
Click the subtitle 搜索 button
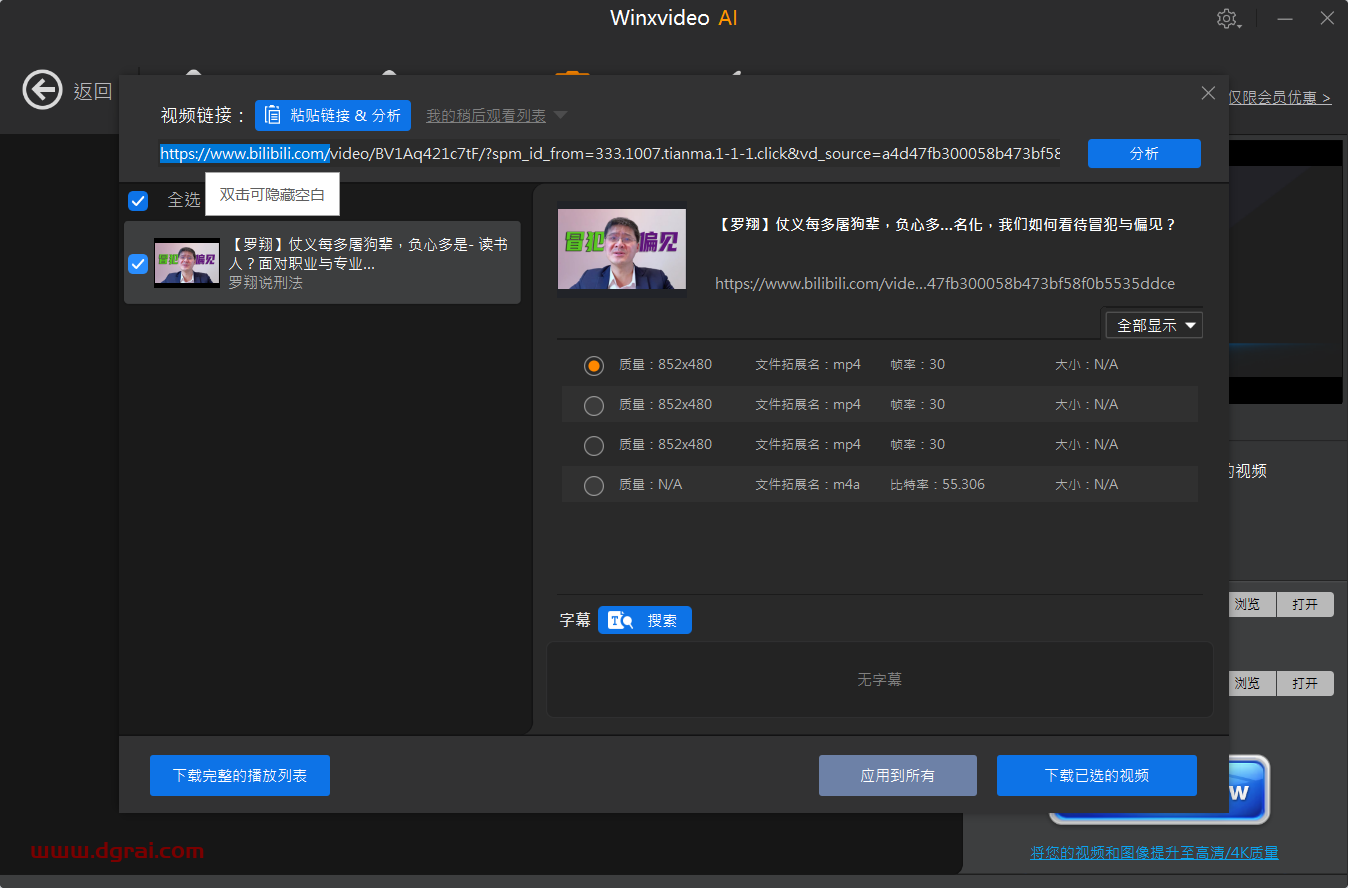coord(645,620)
